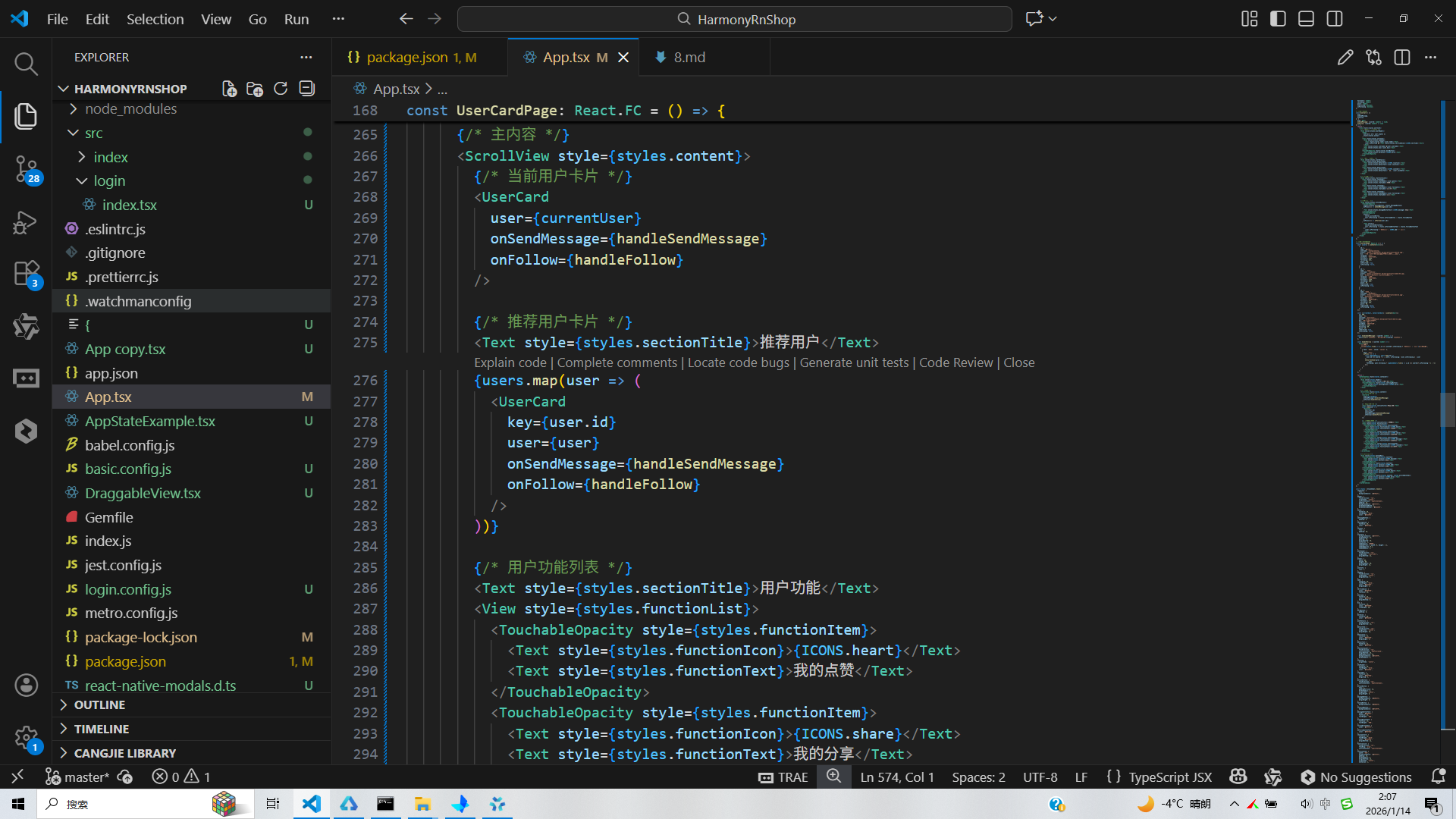Click the Explain code link

point(510,362)
